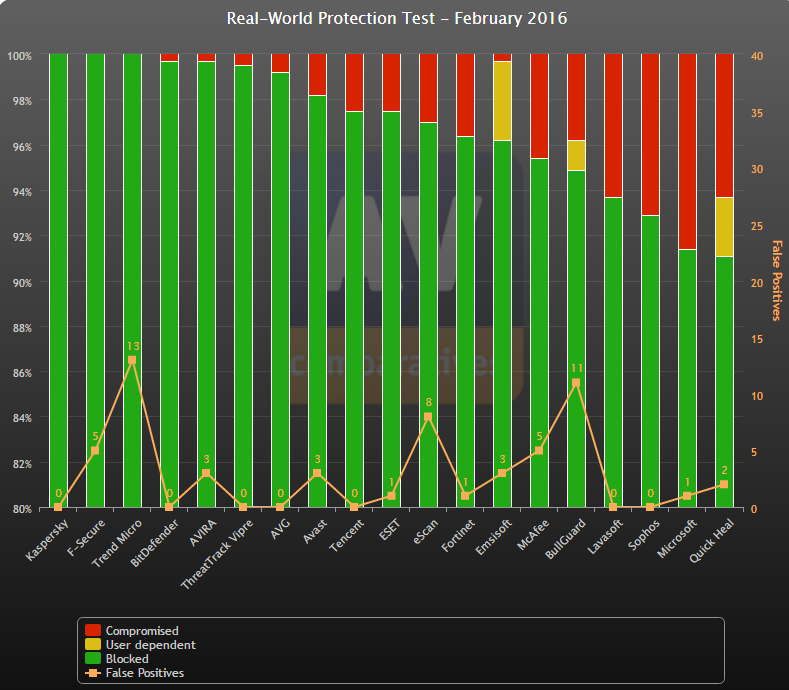Select the Emsisoft axis label
The image size is (789, 690).
pos(493,537)
